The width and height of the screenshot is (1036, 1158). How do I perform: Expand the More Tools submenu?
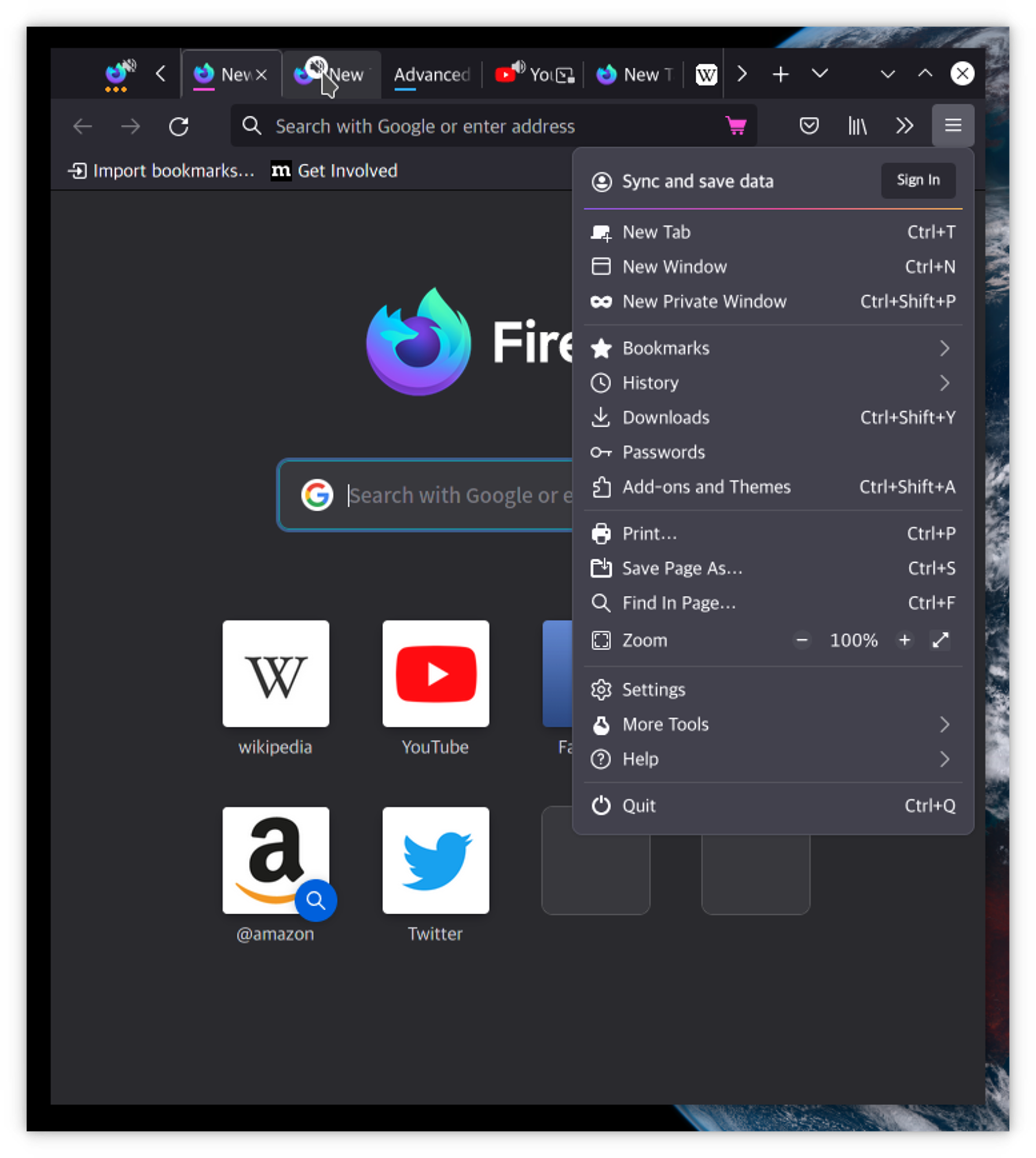click(x=772, y=724)
